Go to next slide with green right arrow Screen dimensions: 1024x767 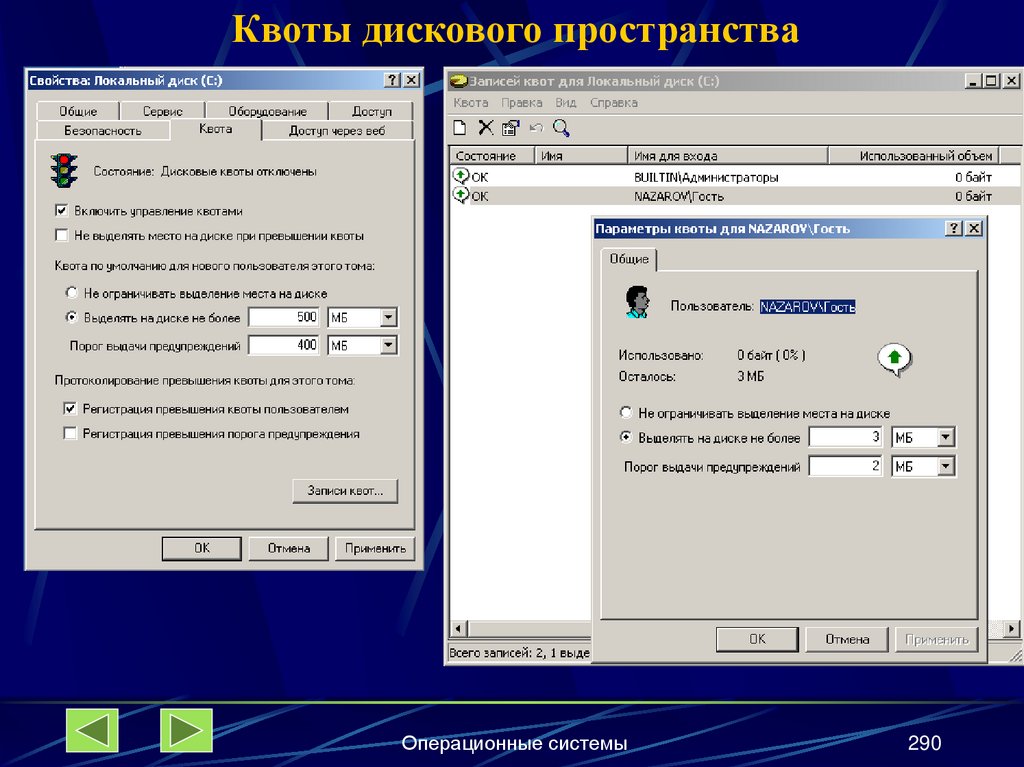186,730
